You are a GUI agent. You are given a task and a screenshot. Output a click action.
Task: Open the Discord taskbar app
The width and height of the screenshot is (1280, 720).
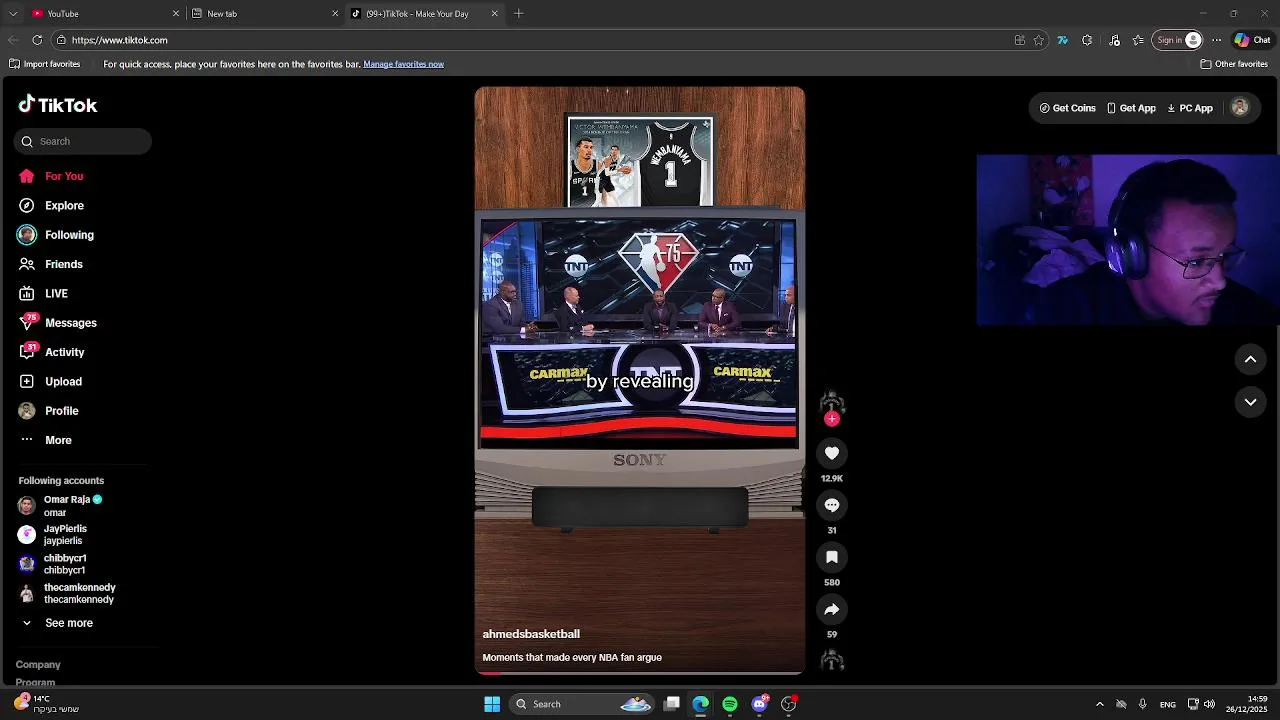pos(759,704)
